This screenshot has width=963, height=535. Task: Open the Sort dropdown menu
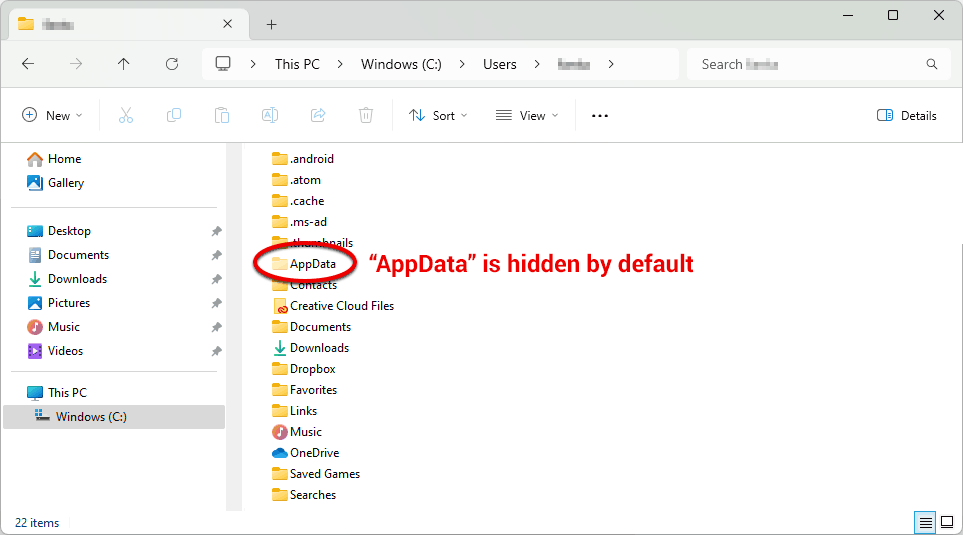click(x=438, y=116)
